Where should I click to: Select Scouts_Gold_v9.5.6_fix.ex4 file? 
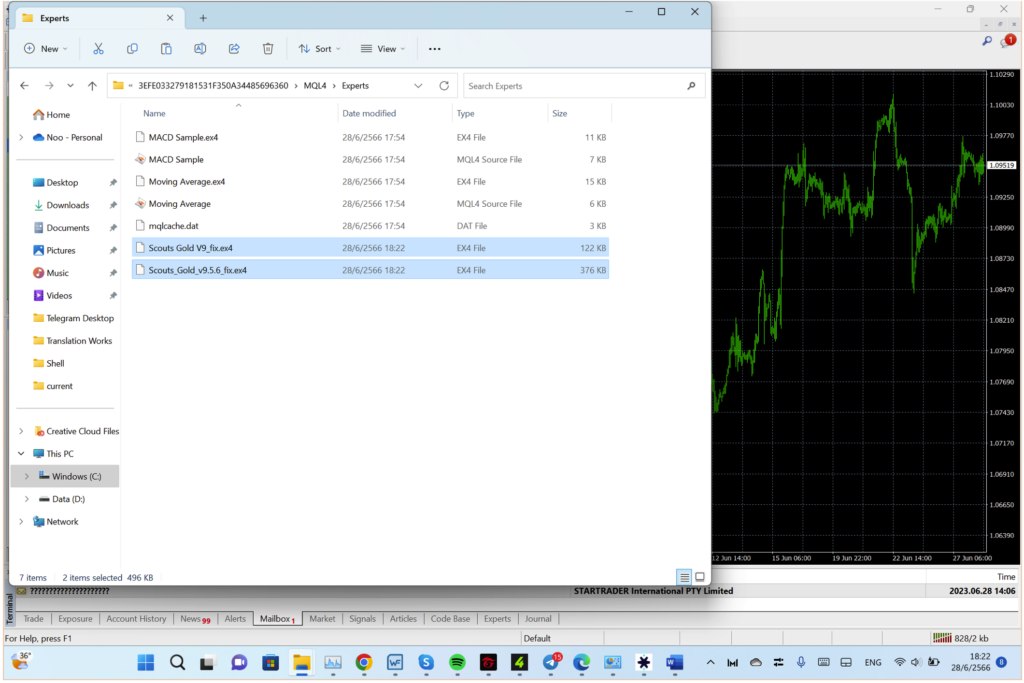click(370, 270)
